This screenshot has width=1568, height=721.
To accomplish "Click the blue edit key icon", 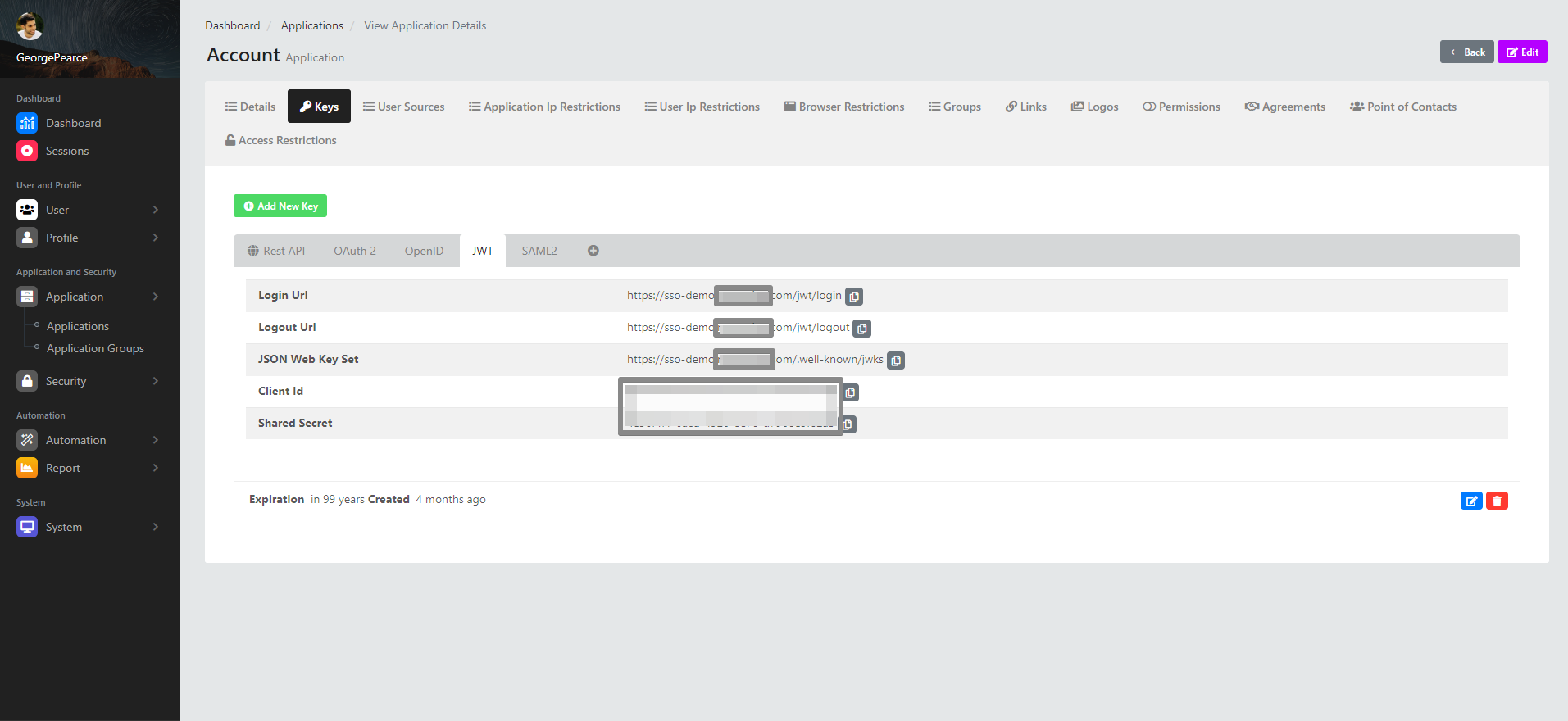I will tap(1471, 501).
